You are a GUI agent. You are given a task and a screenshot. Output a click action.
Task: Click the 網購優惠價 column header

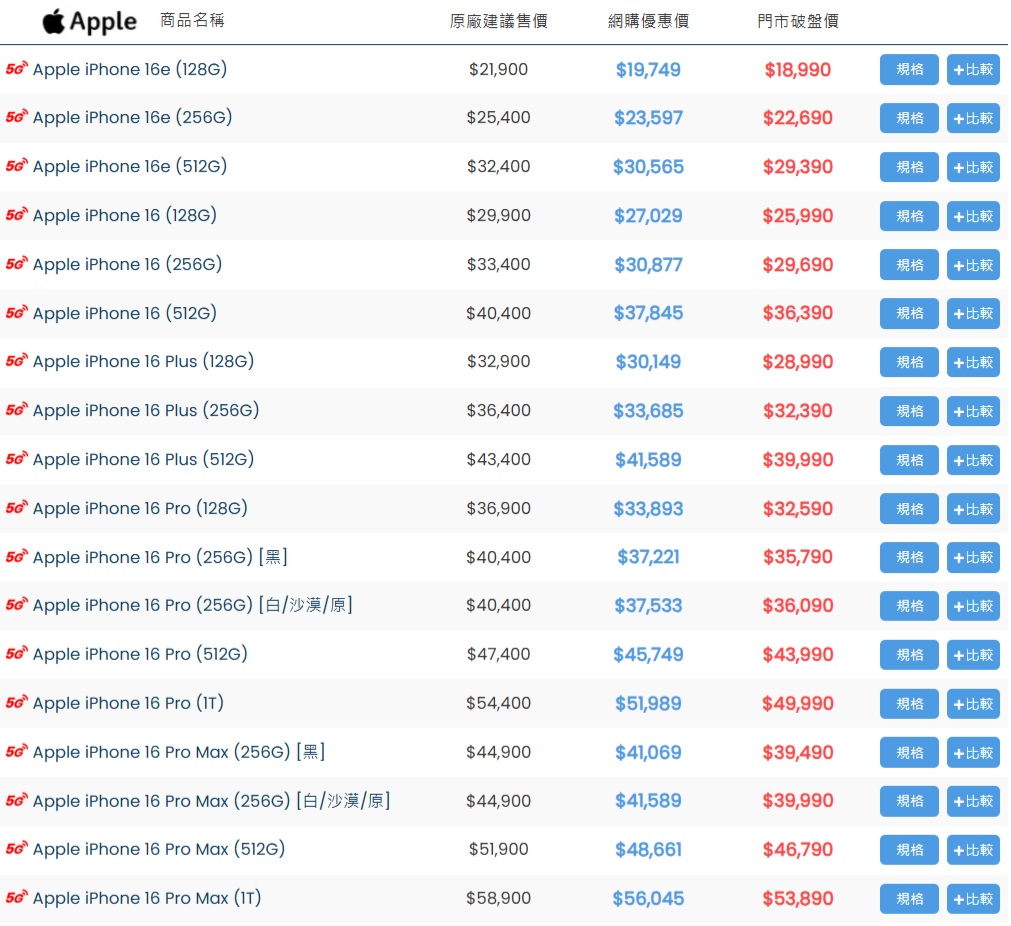pos(648,21)
